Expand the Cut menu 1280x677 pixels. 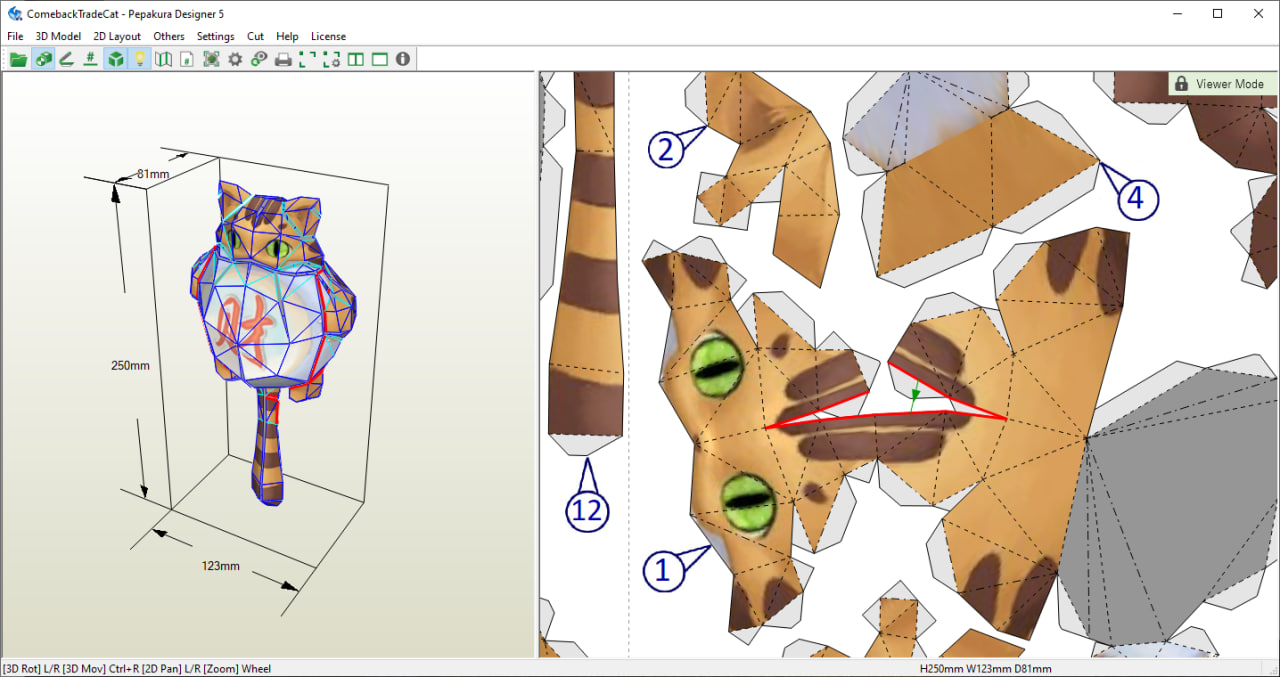255,36
